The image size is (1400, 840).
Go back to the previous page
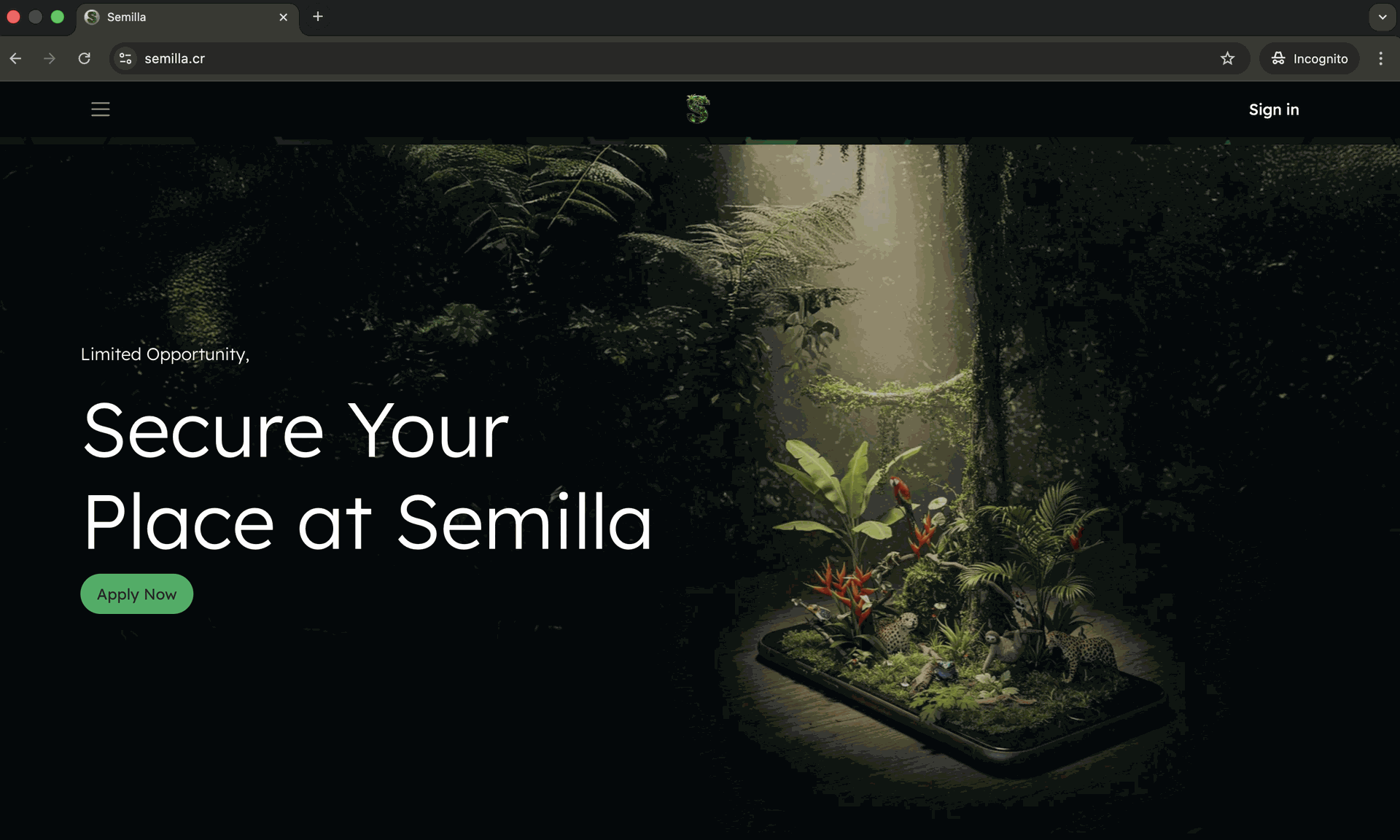point(16,58)
